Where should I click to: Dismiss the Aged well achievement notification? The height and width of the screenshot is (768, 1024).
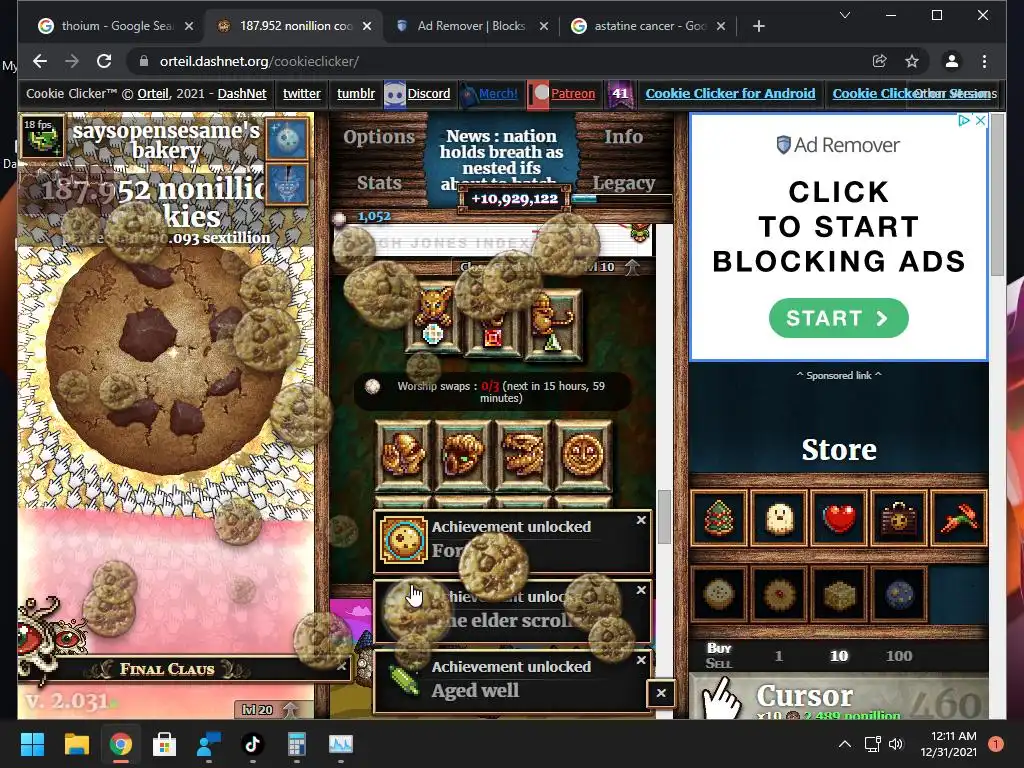point(641,660)
